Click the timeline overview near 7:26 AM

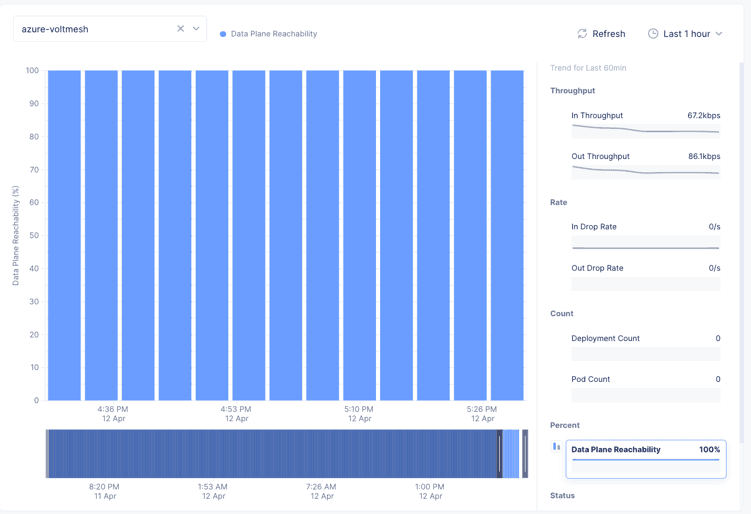click(x=321, y=454)
